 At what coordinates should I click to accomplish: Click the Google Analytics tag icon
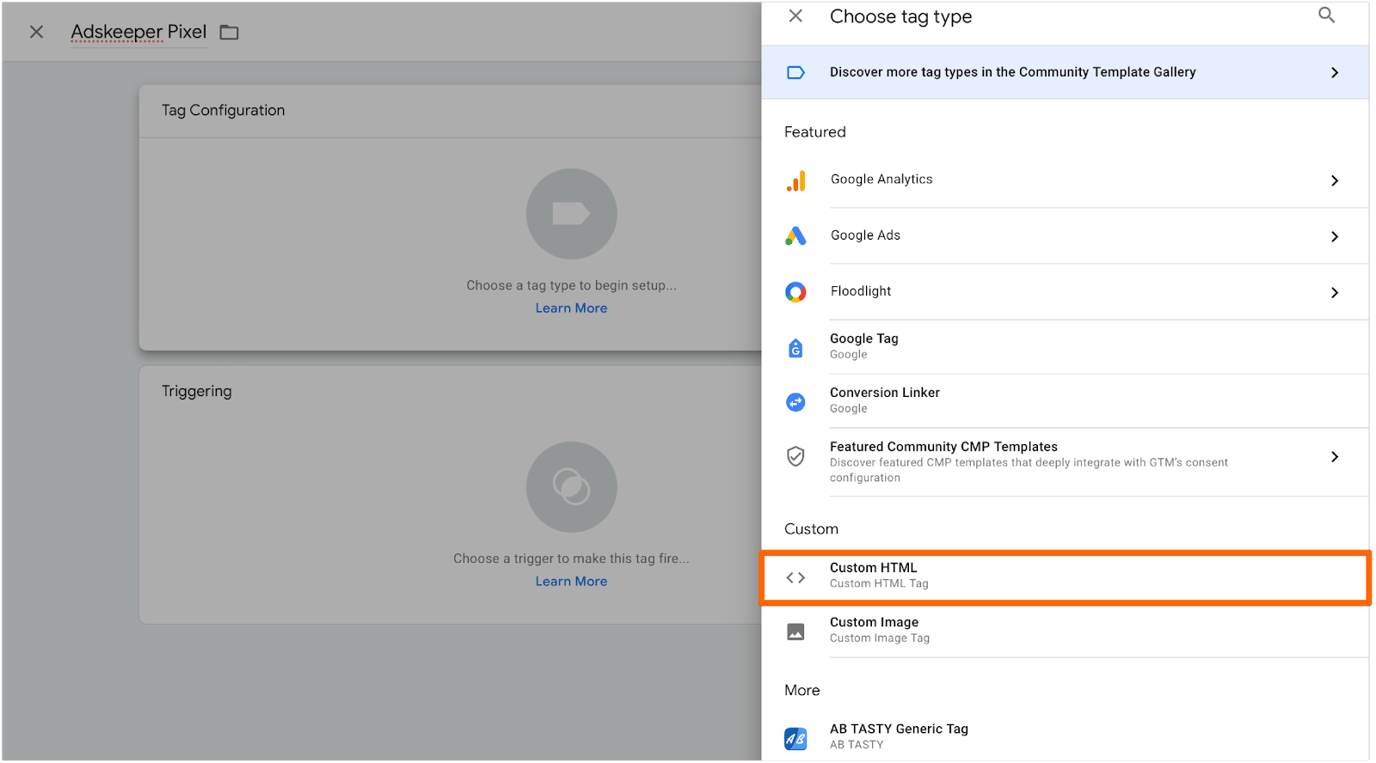(795, 181)
